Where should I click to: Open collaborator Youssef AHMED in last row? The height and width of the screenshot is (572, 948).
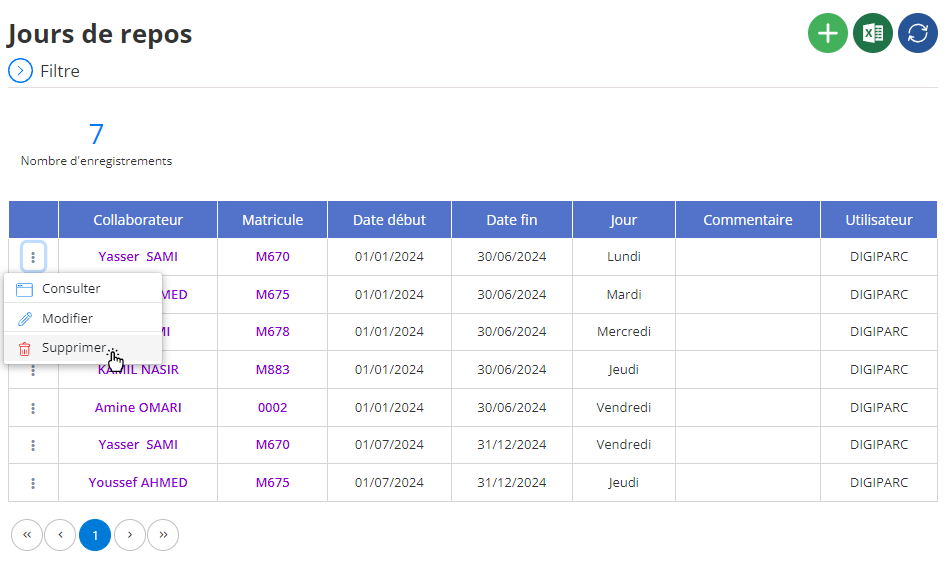(138, 483)
